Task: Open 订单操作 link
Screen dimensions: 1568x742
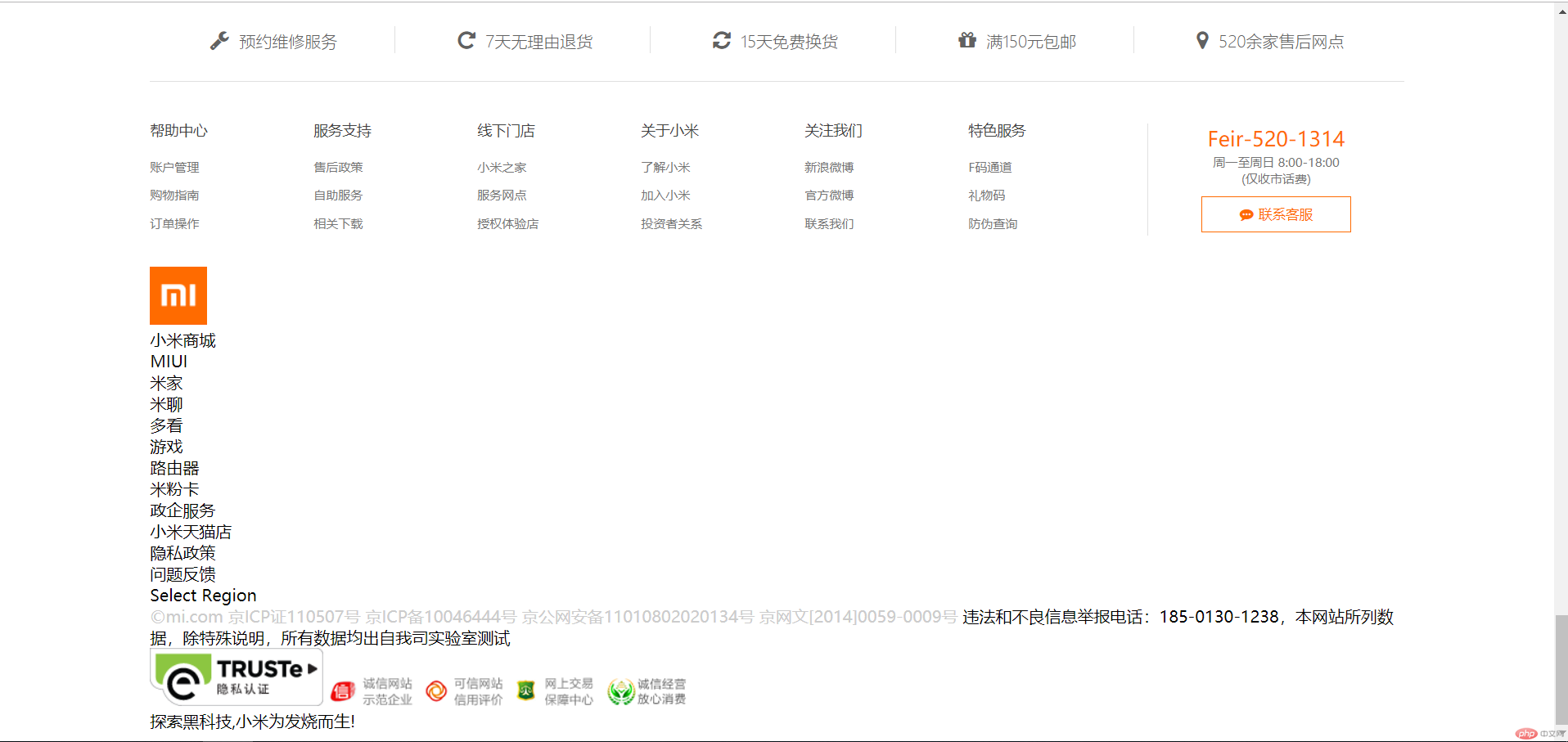Action: (174, 223)
